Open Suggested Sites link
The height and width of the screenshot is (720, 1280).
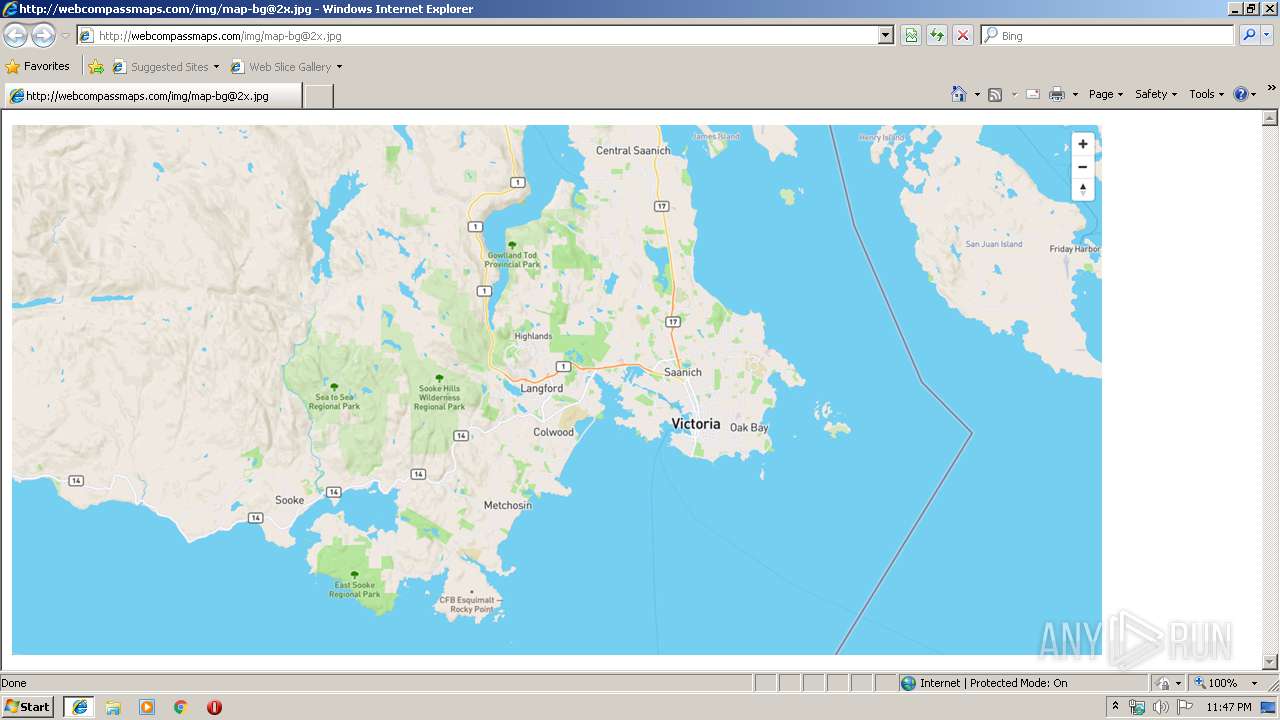(165, 67)
